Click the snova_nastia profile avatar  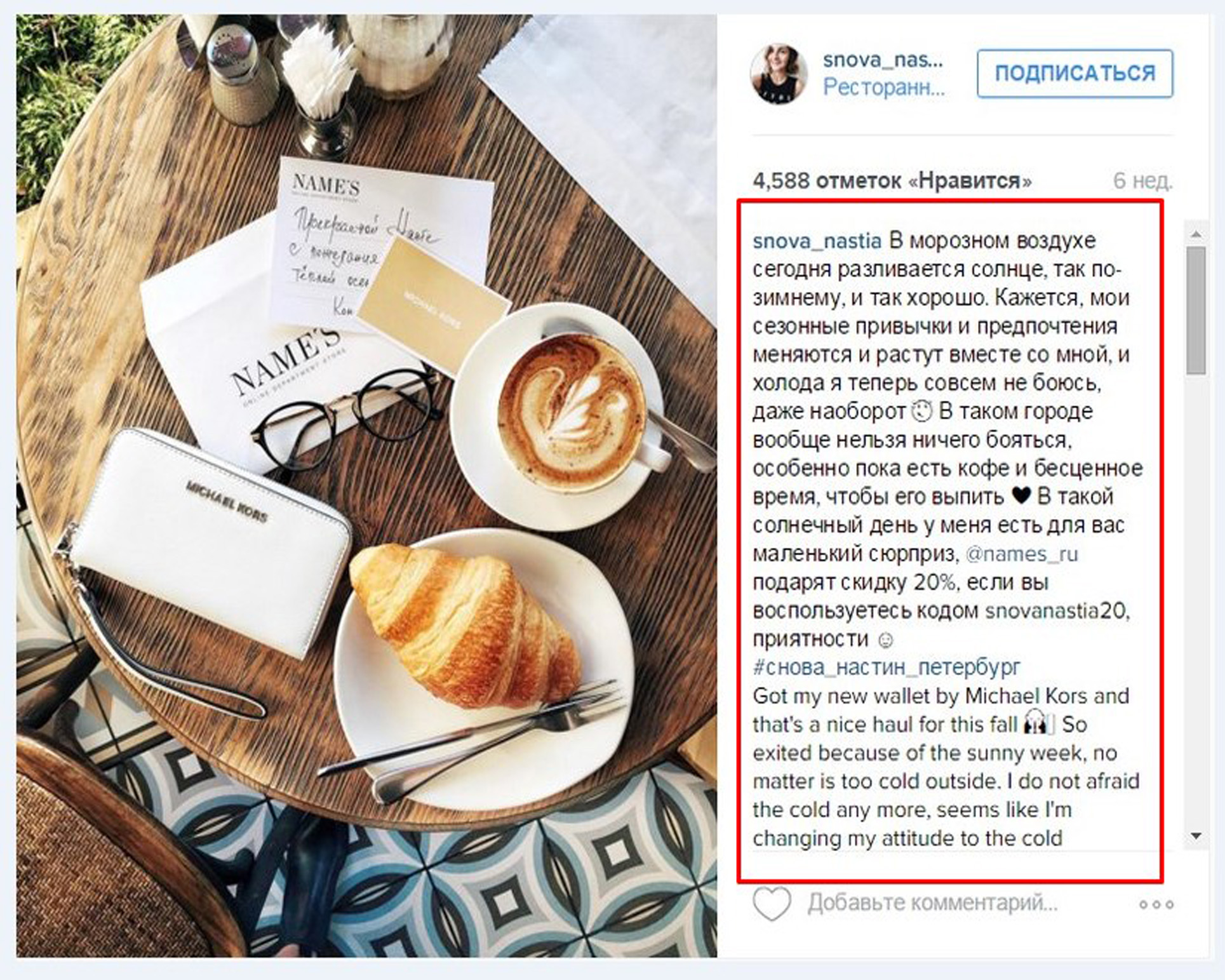click(x=779, y=73)
